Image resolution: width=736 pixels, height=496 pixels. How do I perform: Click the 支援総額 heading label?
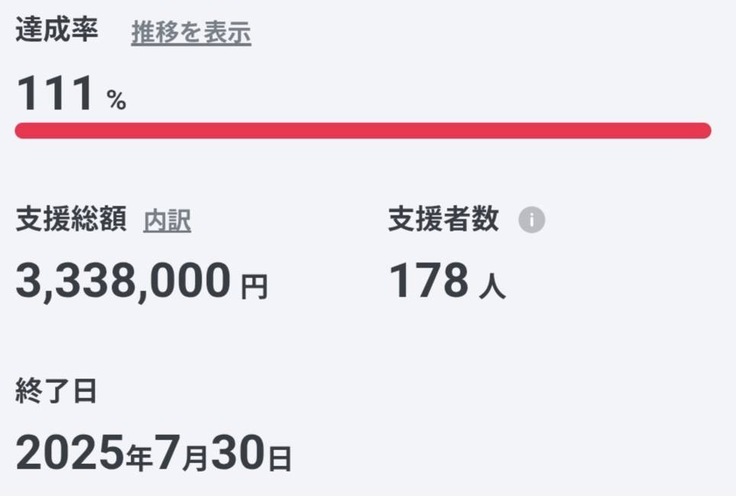coord(70,221)
